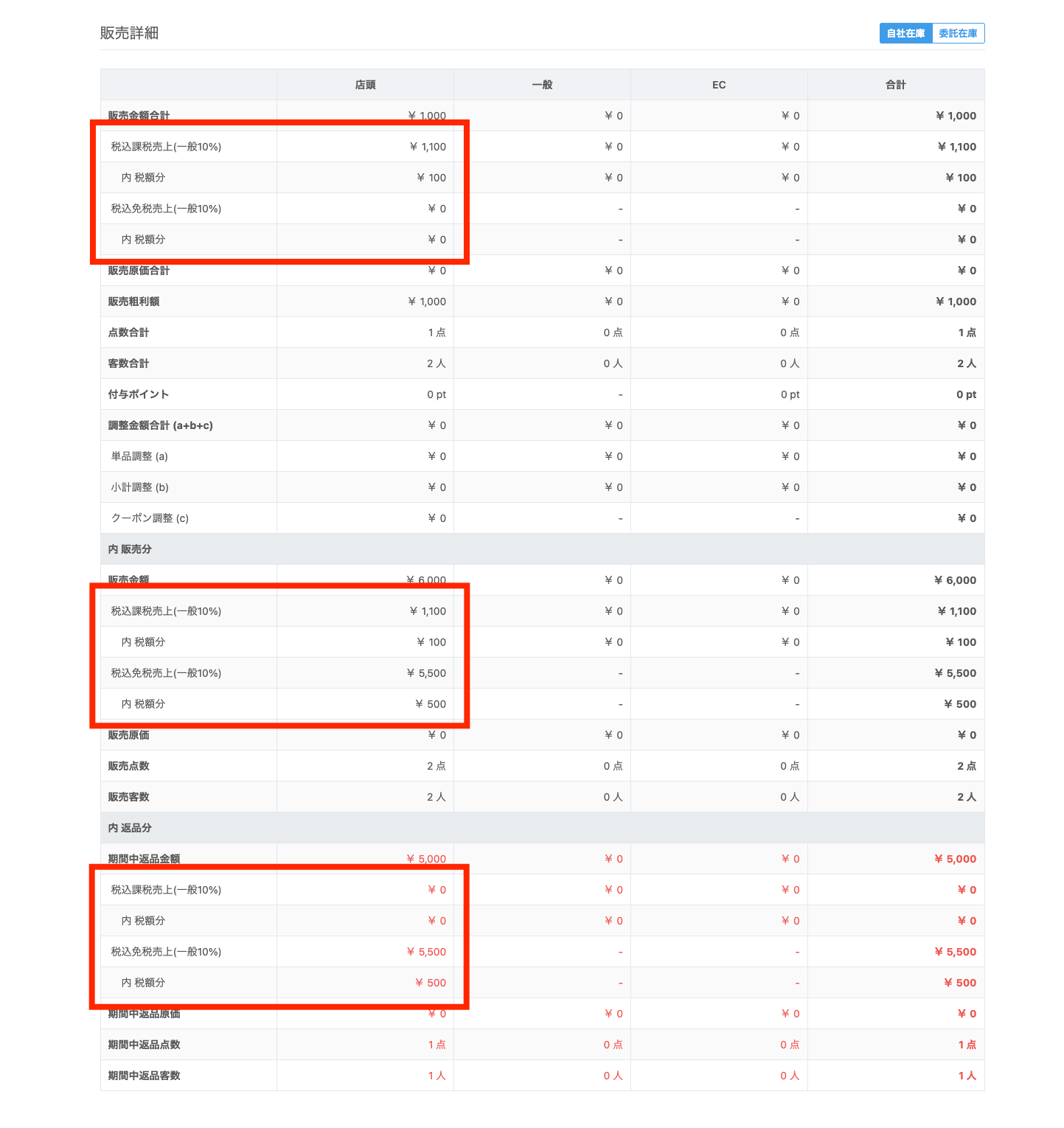Click the 内 返品分 section header
The width and height of the screenshot is (1064, 1128).
(x=130, y=828)
